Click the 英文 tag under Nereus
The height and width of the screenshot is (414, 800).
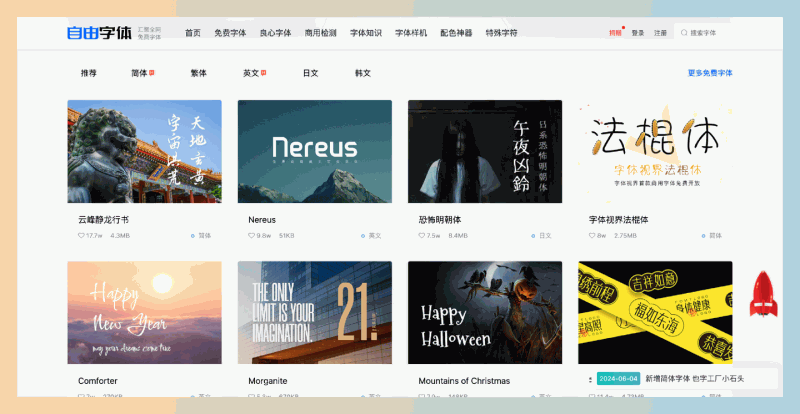[x=375, y=236]
